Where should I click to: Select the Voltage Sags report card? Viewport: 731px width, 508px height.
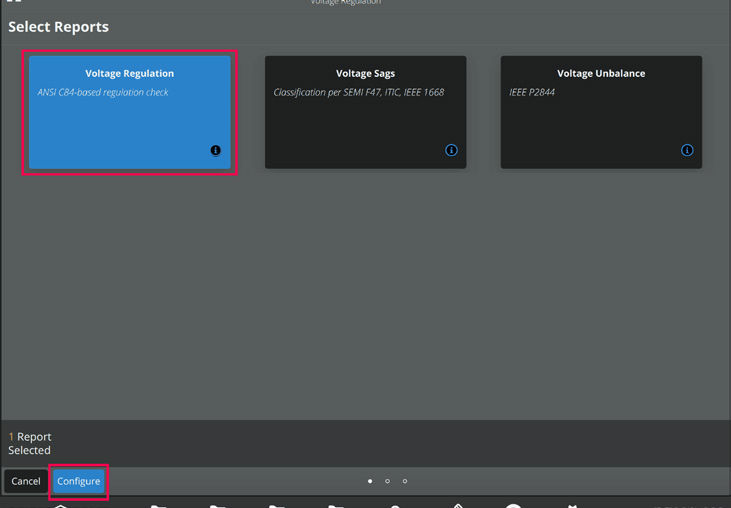[365, 120]
